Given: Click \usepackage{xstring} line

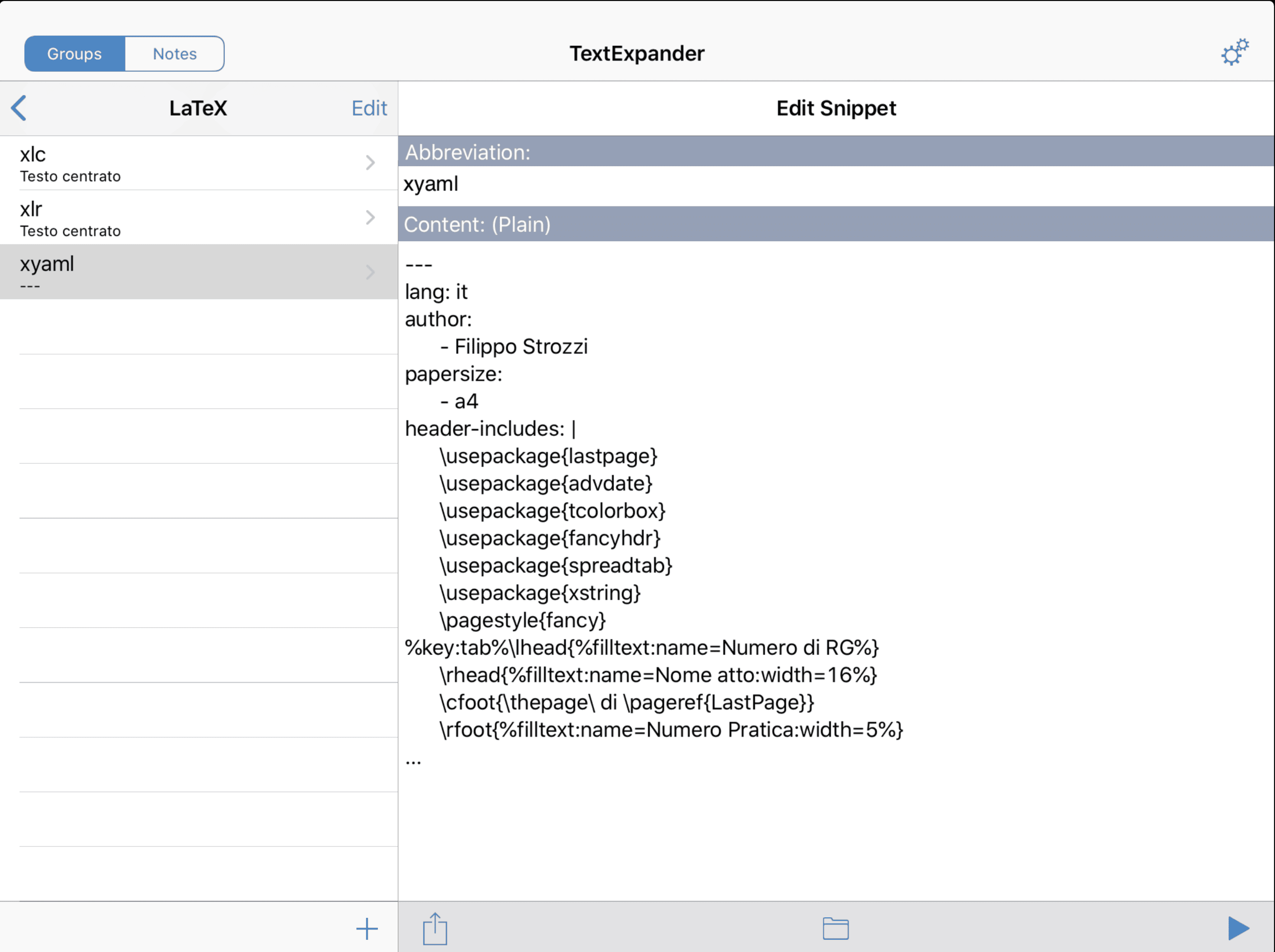Looking at the screenshot, I should pyautogui.click(x=540, y=593).
